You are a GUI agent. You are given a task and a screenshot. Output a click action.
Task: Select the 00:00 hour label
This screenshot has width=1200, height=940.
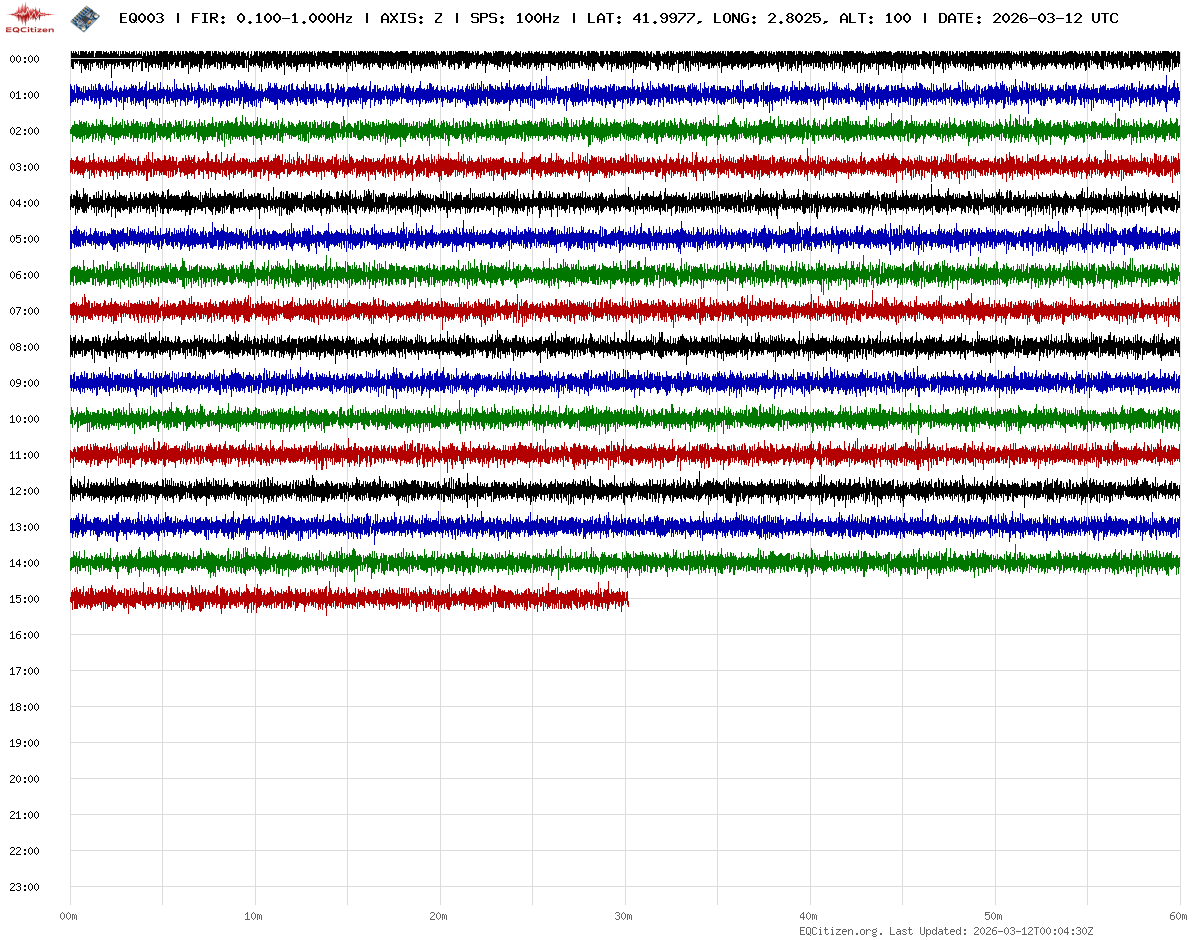coord(24,59)
